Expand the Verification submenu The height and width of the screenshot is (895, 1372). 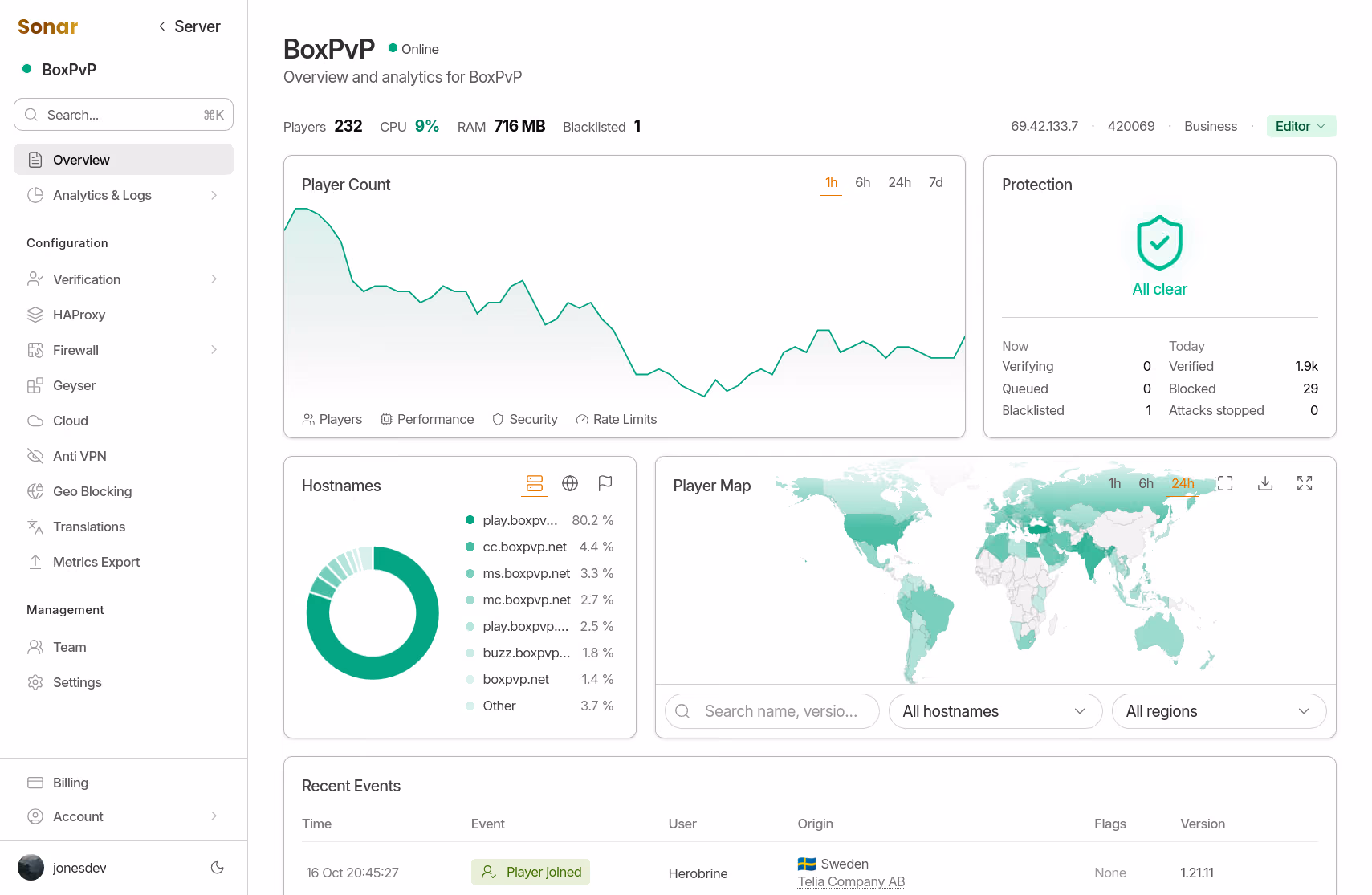(x=124, y=279)
